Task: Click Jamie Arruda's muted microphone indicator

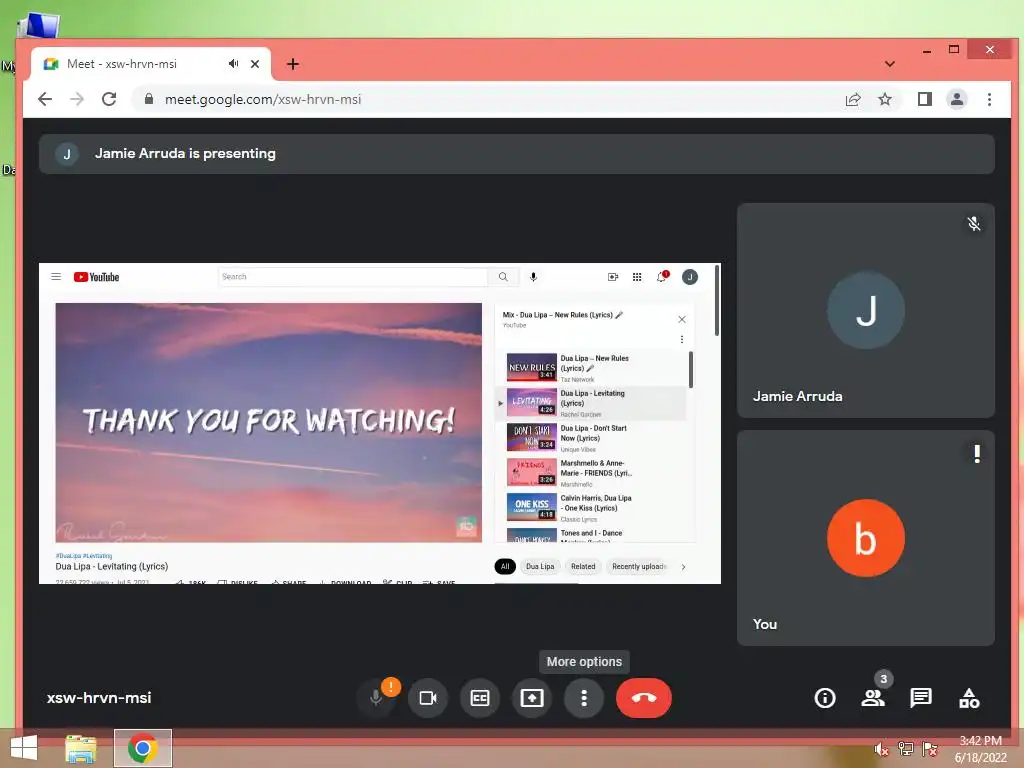Action: [974, 224]
